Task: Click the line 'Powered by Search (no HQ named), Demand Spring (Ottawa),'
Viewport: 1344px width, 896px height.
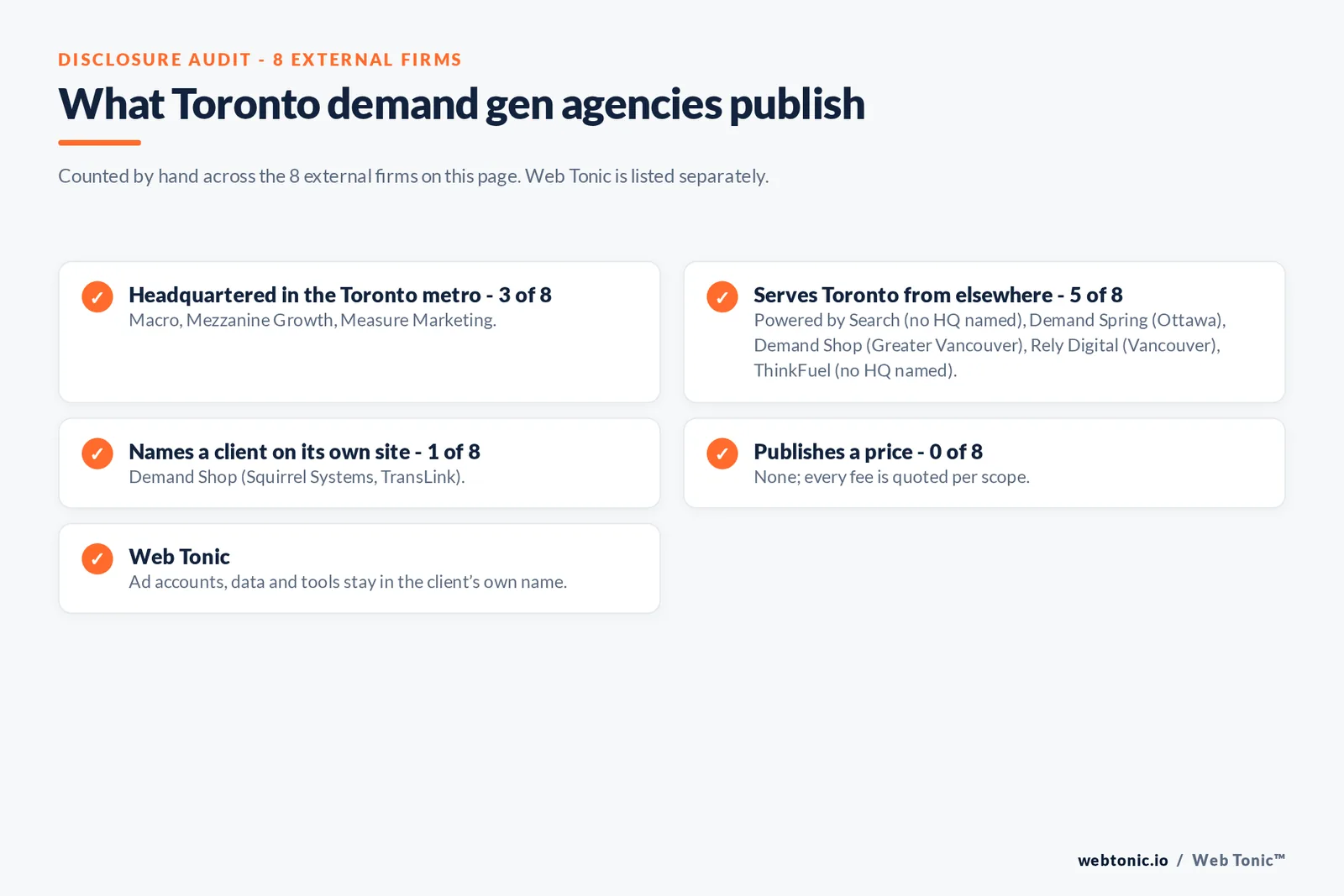Action: [x=990, y=320]
